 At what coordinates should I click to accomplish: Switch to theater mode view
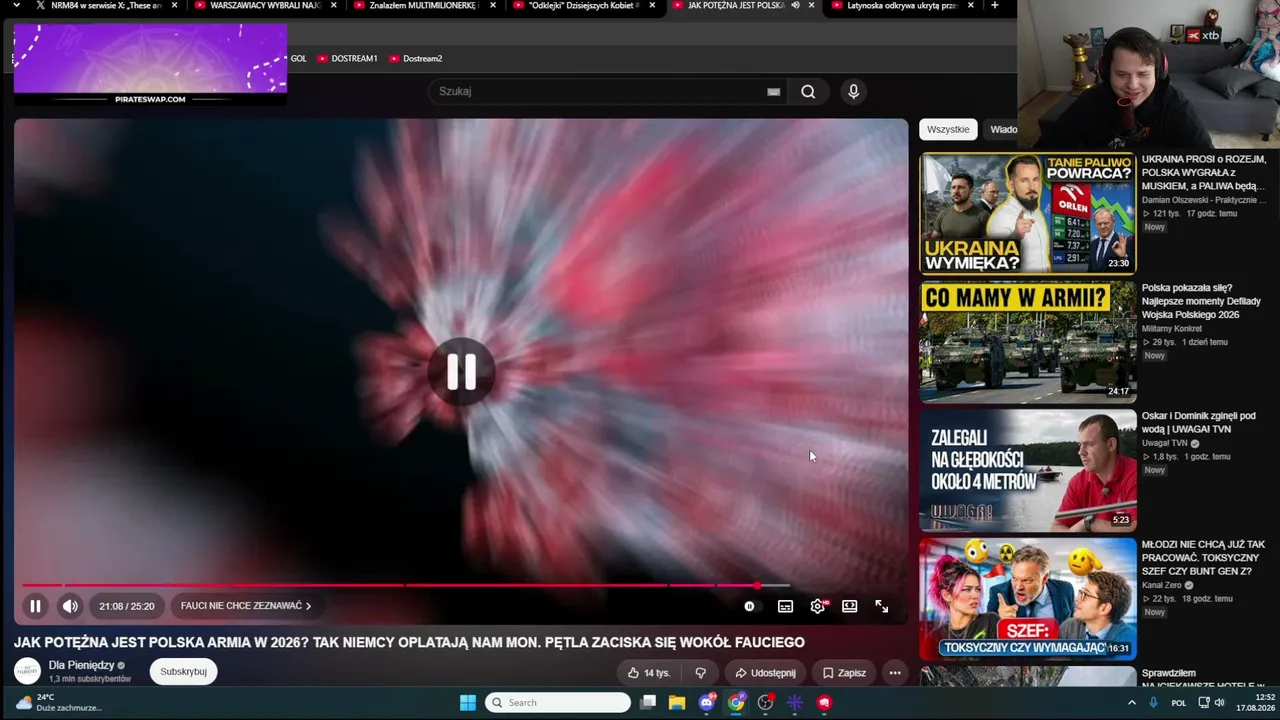point(850,606)
